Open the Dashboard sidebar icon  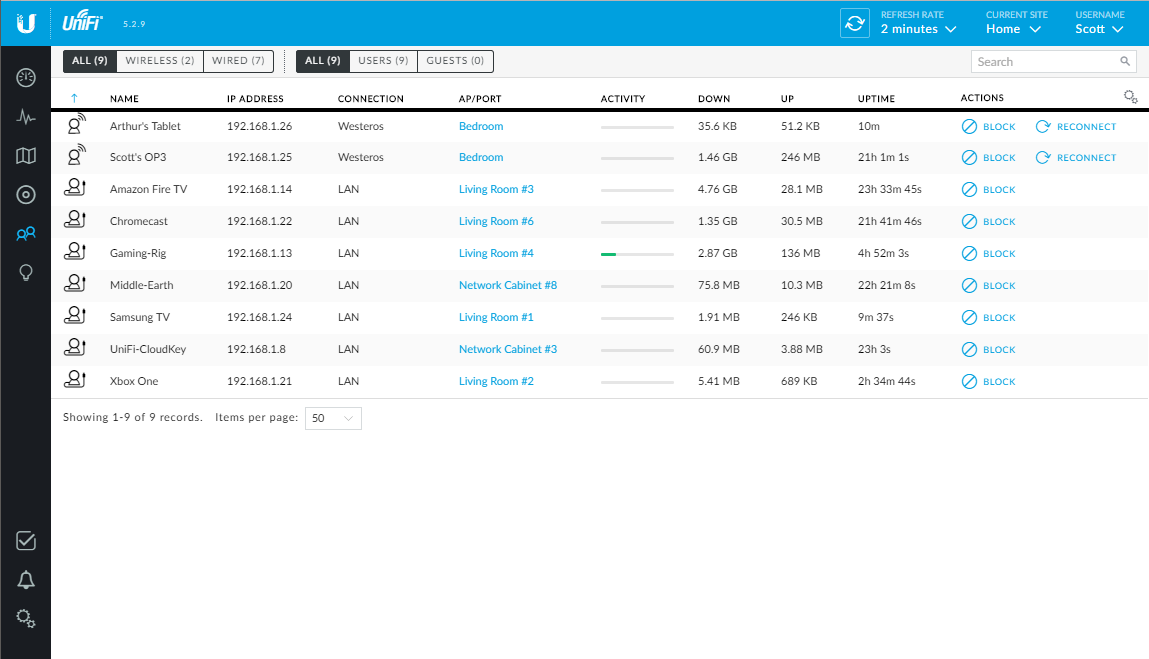(26, 78)
